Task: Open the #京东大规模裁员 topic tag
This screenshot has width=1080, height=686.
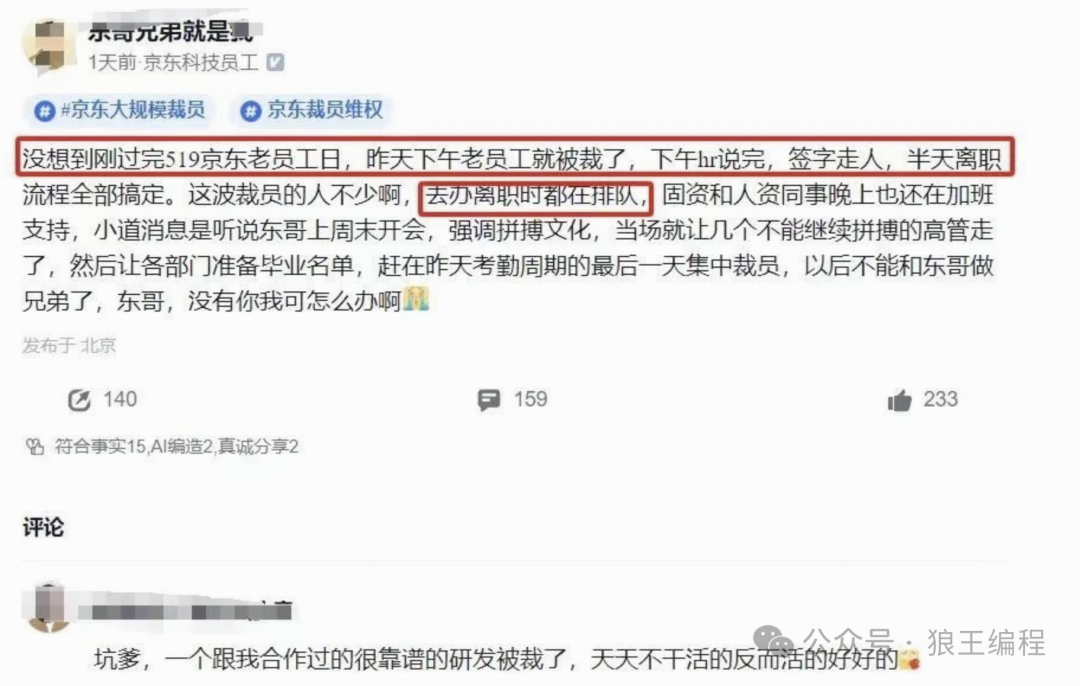Action: pos(121,110)
